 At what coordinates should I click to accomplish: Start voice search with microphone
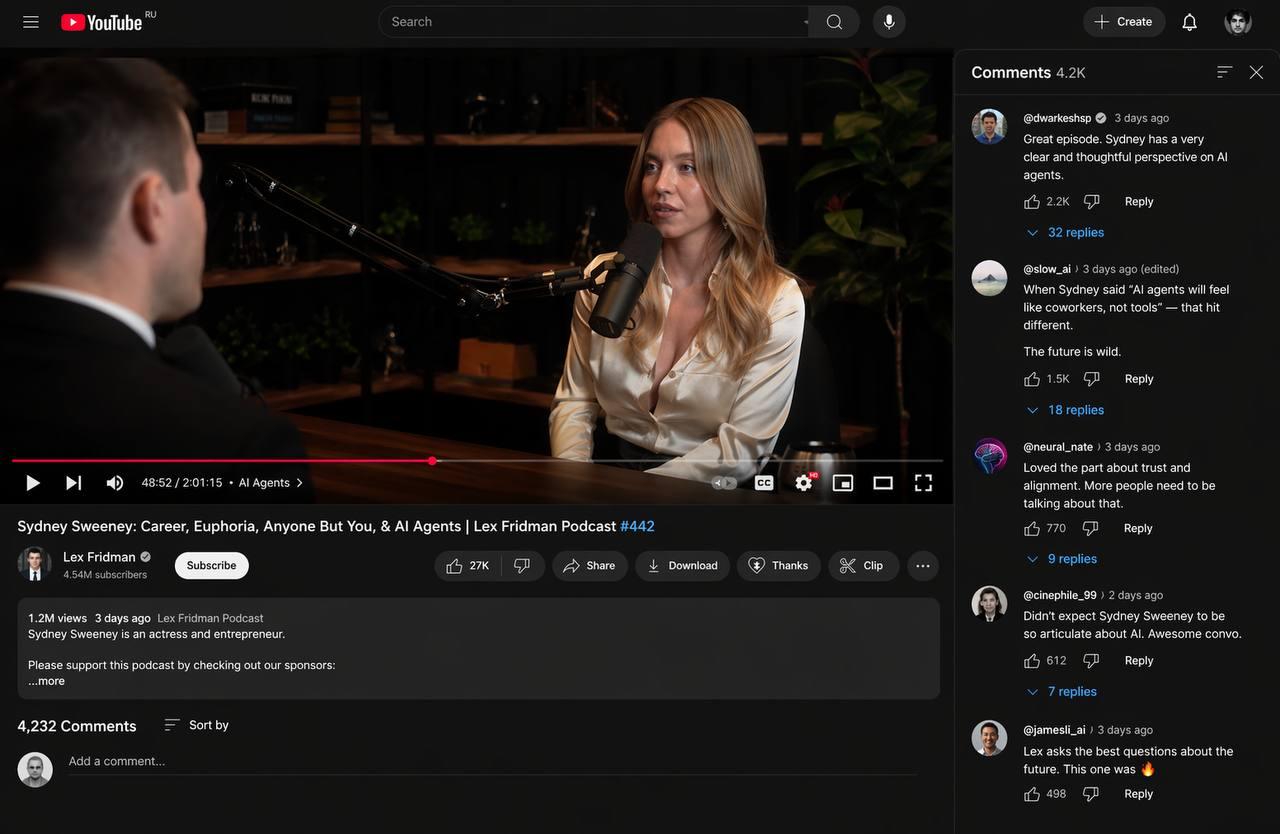[x=889, y=22]
